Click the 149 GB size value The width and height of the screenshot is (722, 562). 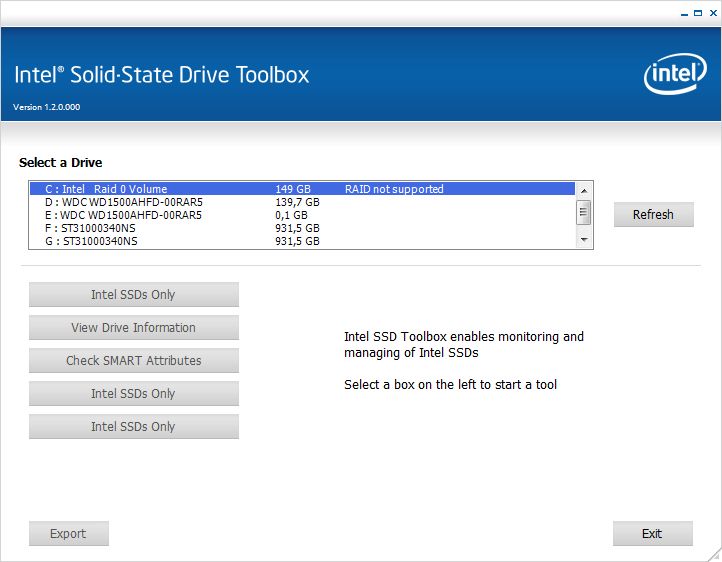tap(293, 189)
